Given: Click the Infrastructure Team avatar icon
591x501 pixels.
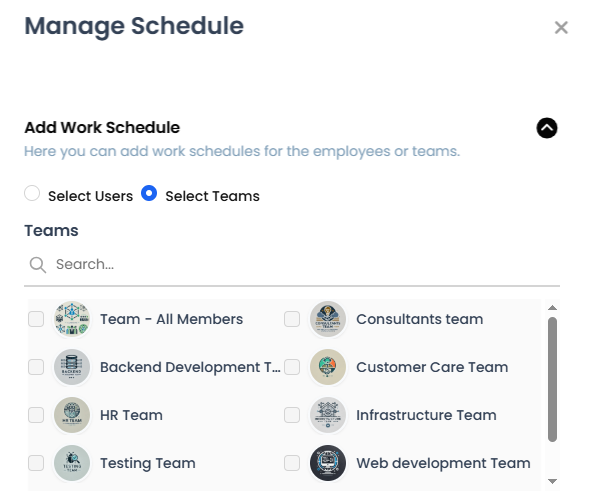Looking at the screenshot, I should click(x=328, y=415).
